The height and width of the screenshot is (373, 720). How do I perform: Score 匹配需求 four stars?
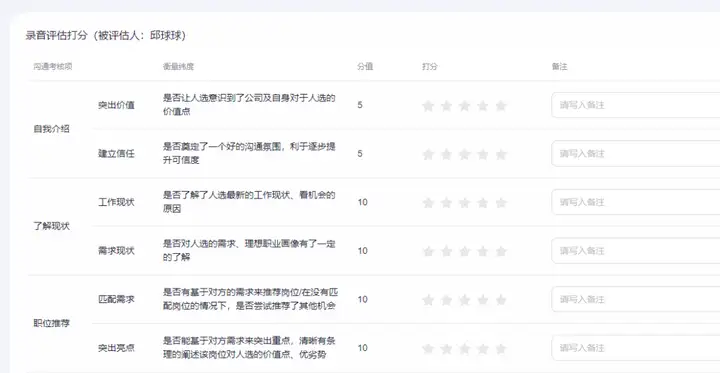click(483, 300)
